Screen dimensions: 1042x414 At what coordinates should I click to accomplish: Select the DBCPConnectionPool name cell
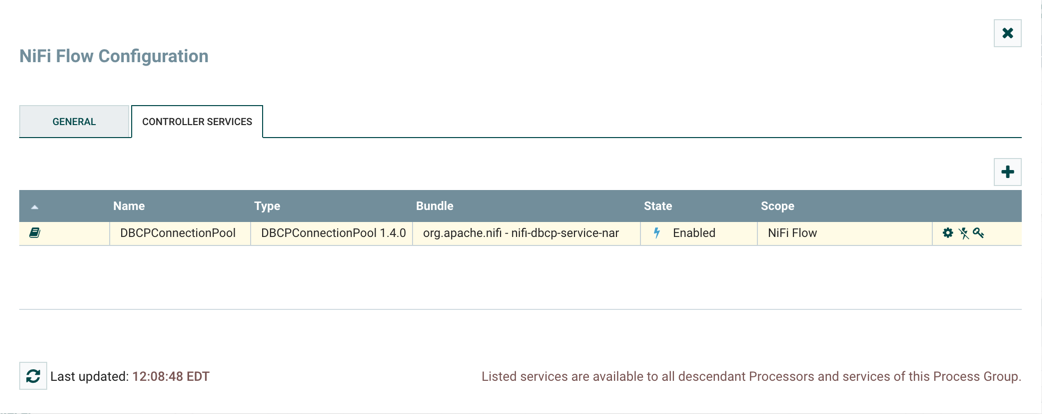pyautogui.click(x=178, y=233)
